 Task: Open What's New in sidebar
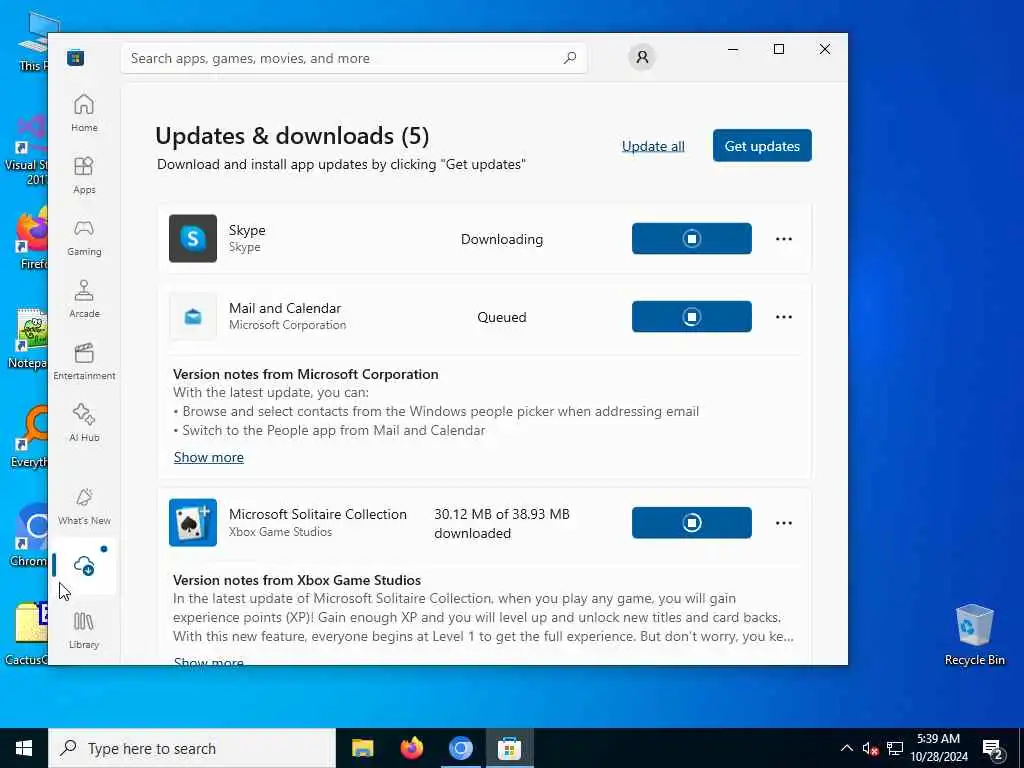coord(84,506)
